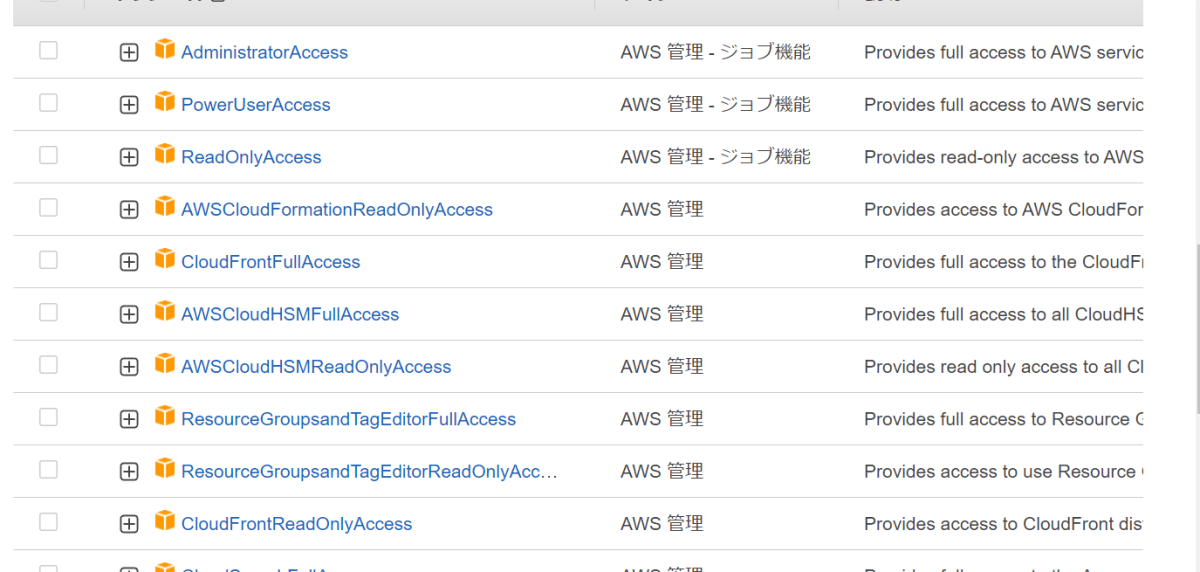1200x572 pixels.
Task: Click policy icon beside CloudFrontFullAccess
Action: click(x=165, y=258)
